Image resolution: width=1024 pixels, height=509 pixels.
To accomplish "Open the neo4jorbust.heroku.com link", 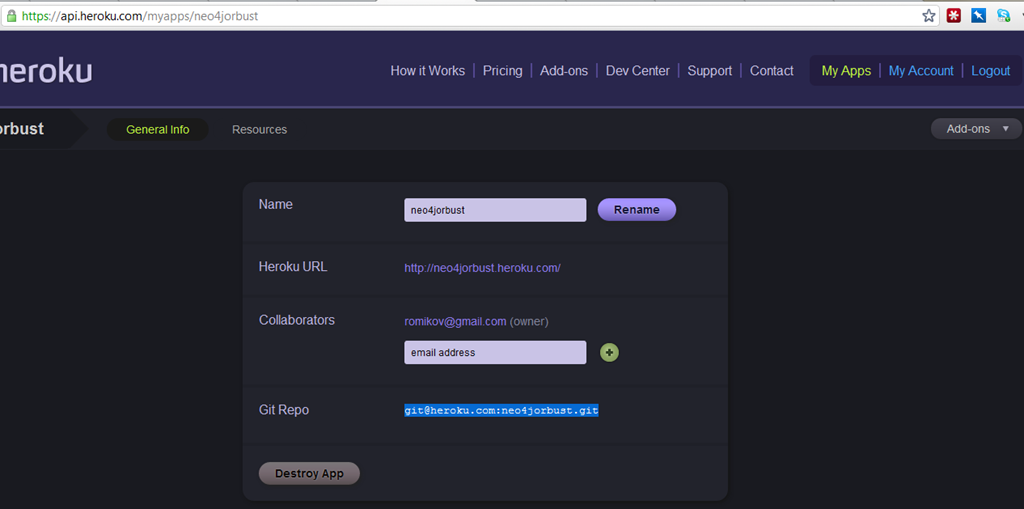I will (482, 268).
